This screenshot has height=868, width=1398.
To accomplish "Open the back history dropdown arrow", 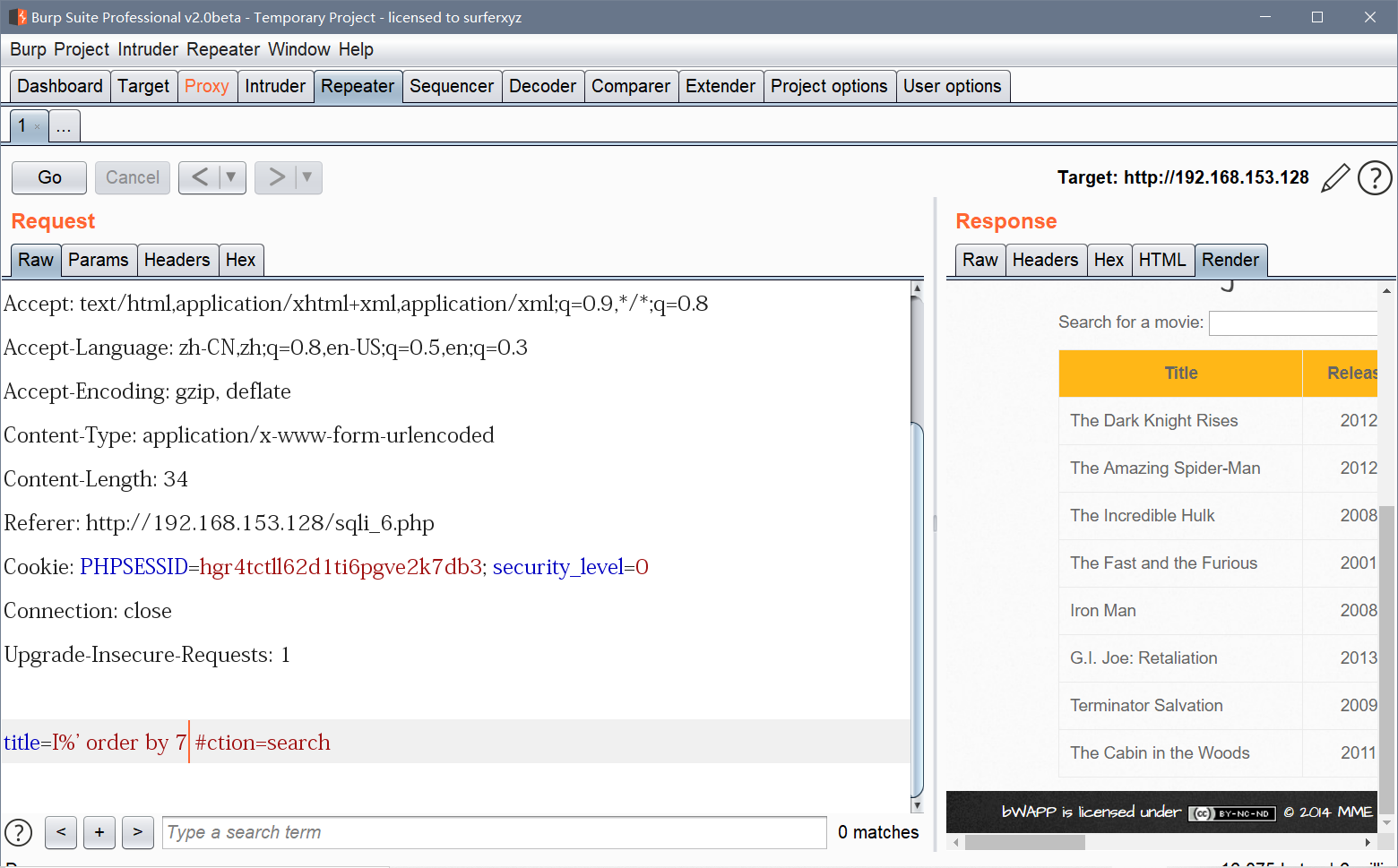I will click(231, 177).
